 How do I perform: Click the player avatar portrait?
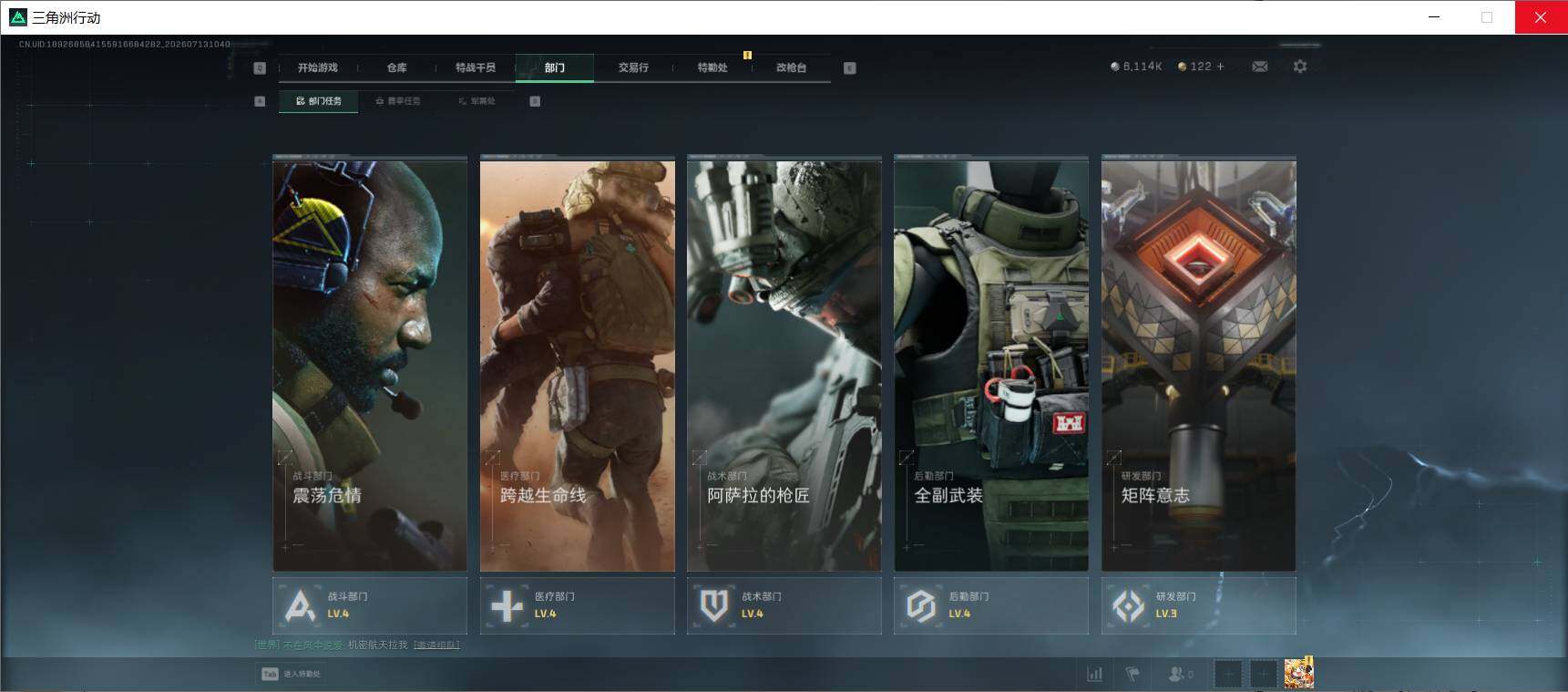(x=1298, y=673)
